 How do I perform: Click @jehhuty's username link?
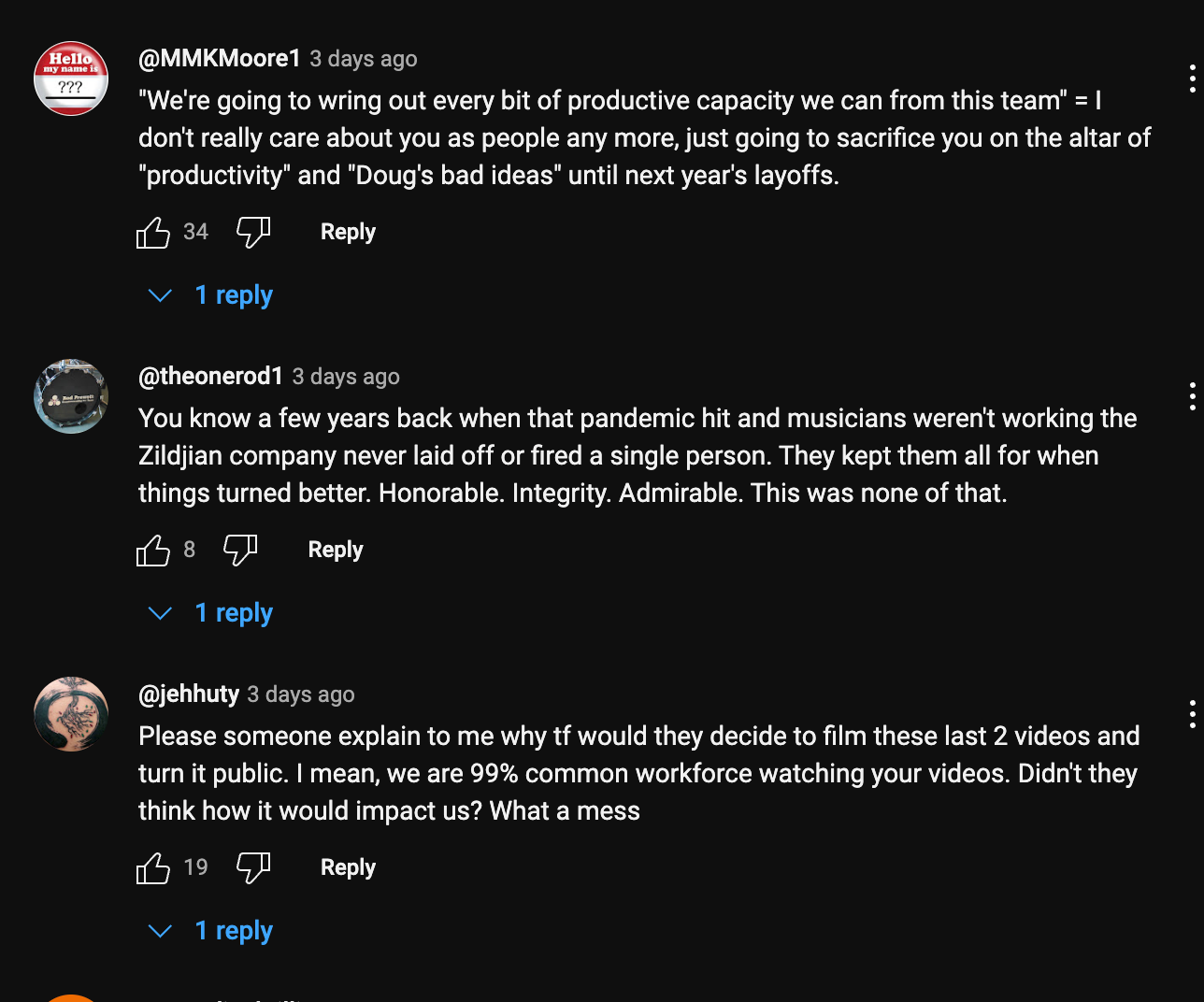tap(189, 694)
